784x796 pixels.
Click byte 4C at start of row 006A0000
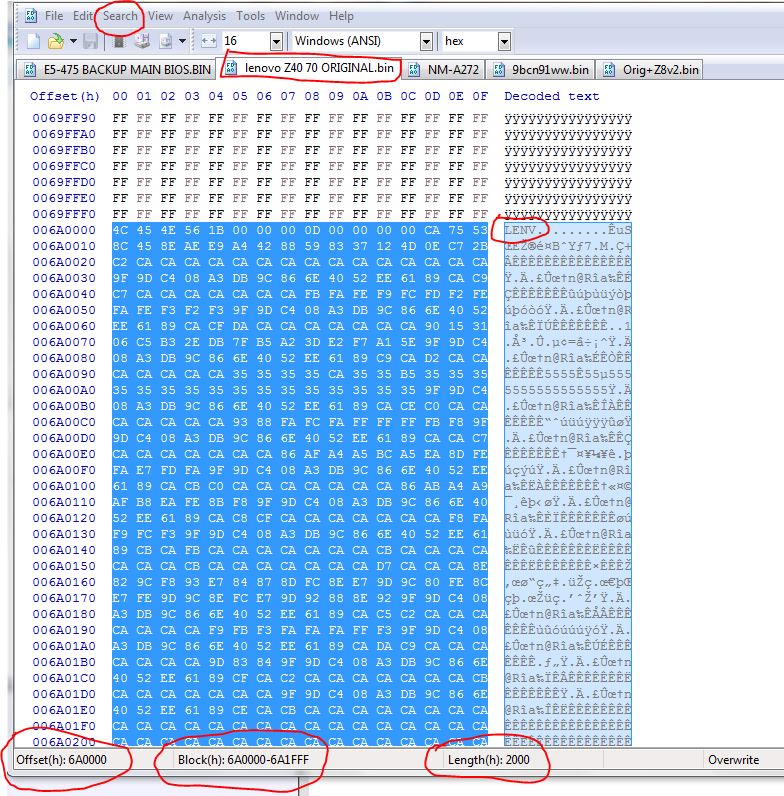(x=120, y=230)
